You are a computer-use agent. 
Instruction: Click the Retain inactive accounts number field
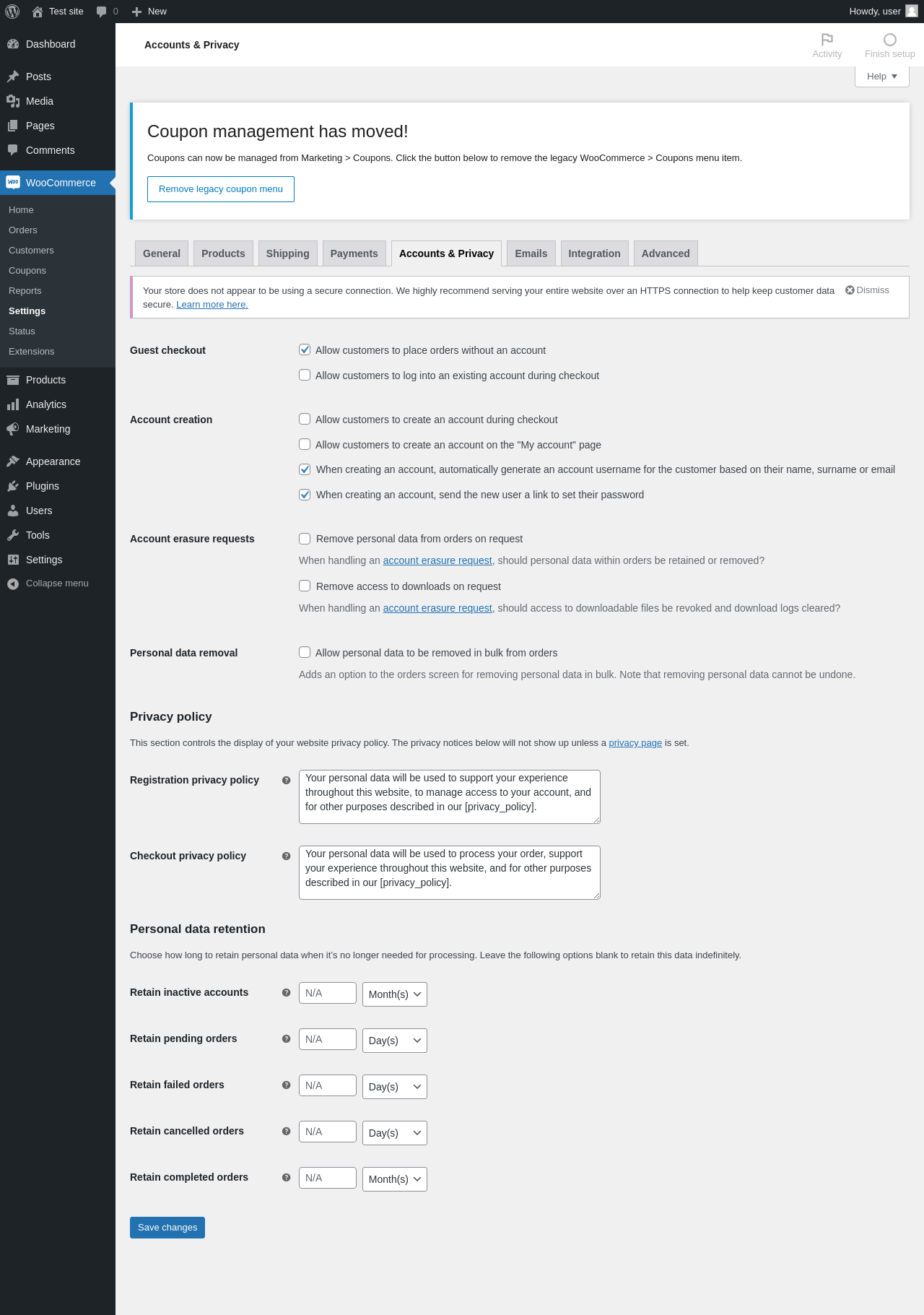tap(328, 993)
